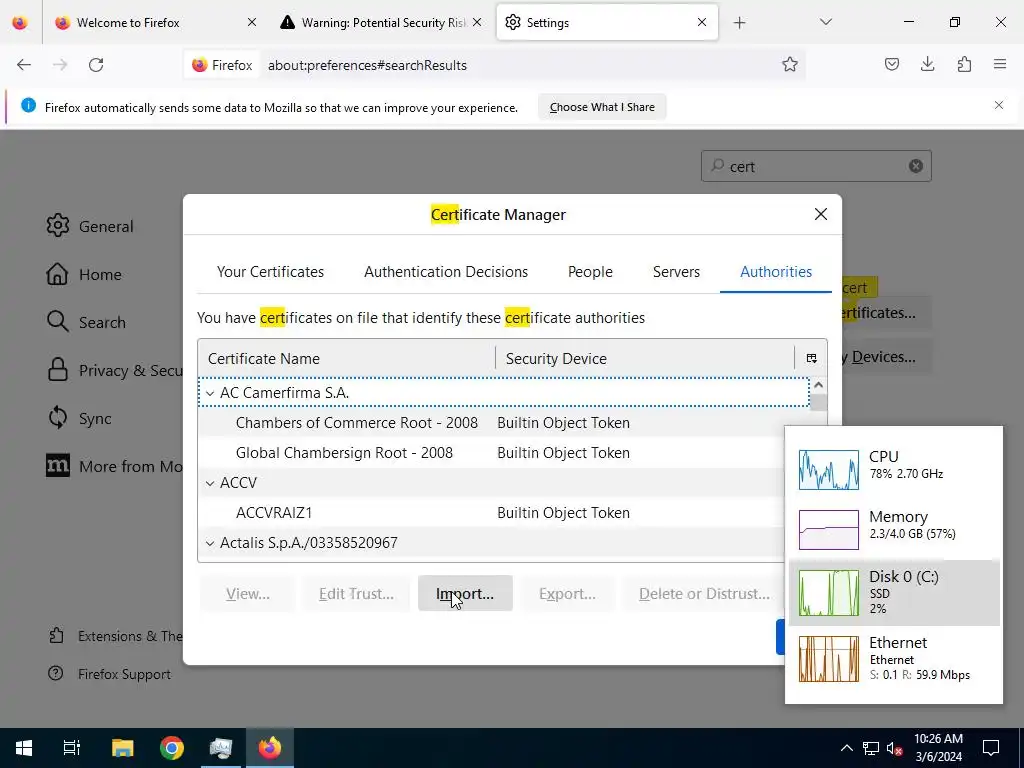Select Chambers of Commerce Root - 2008
Viewport: 1024px width, 768px height.
click(x=504, y=423)
